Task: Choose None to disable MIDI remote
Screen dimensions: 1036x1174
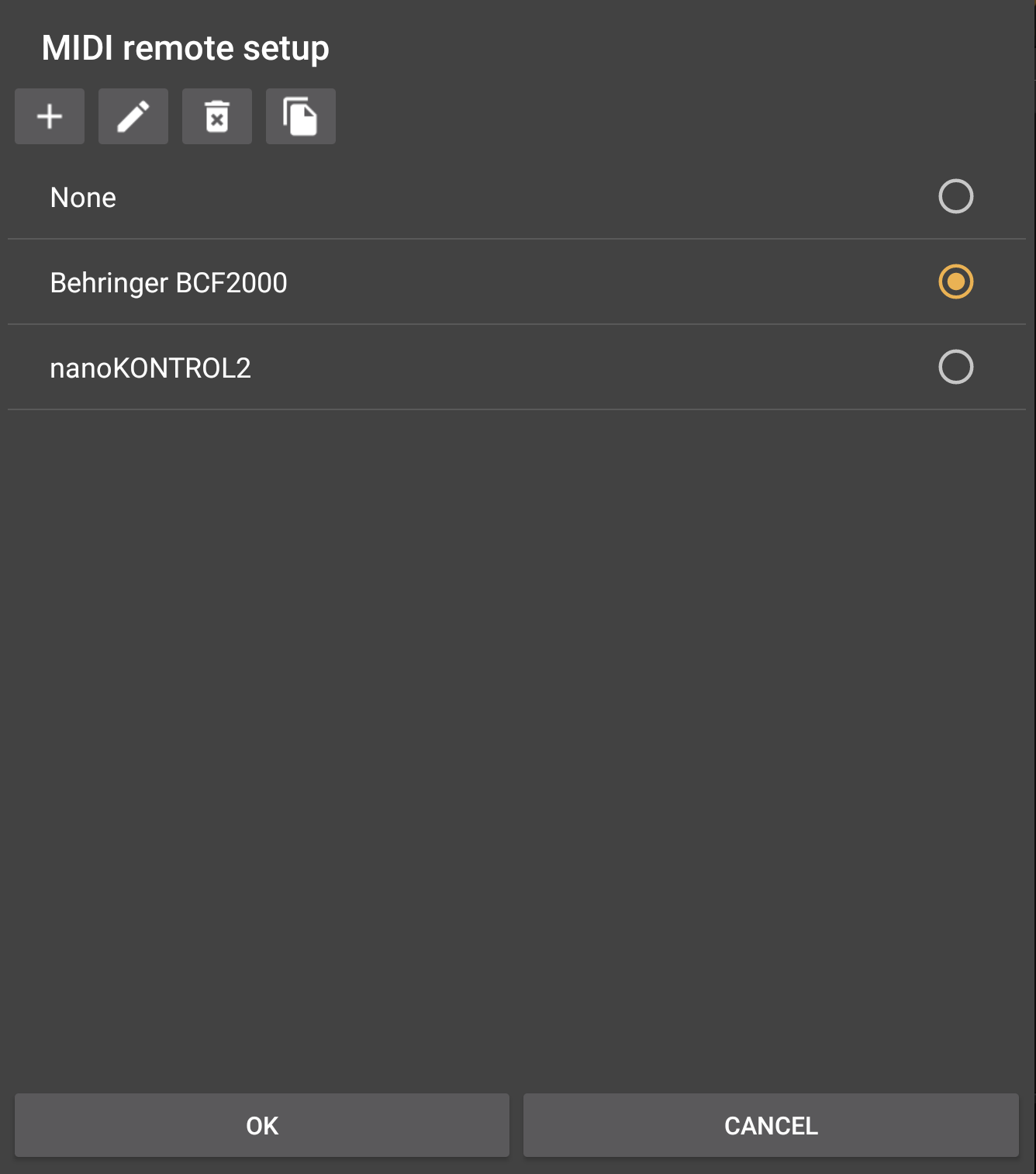Action: [x=956, y=197]
